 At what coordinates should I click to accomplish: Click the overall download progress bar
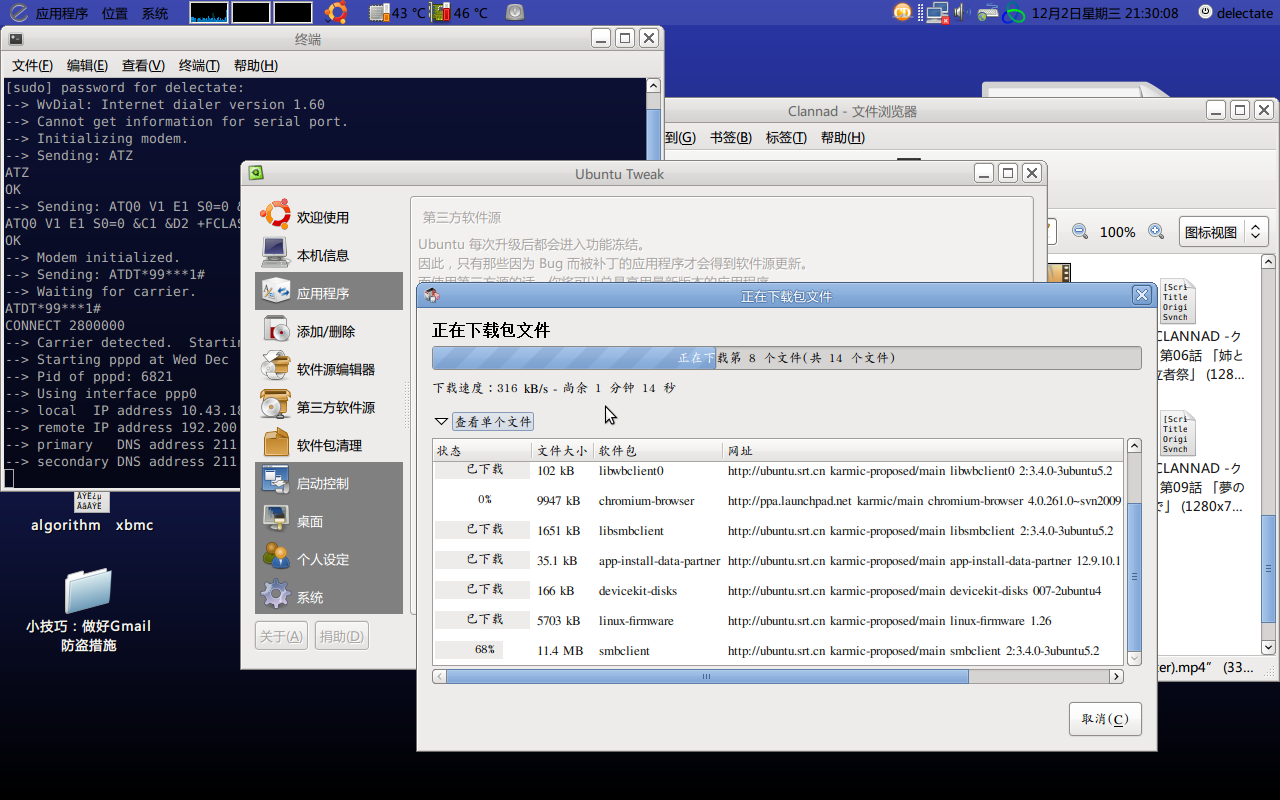[x=786, y=358]
